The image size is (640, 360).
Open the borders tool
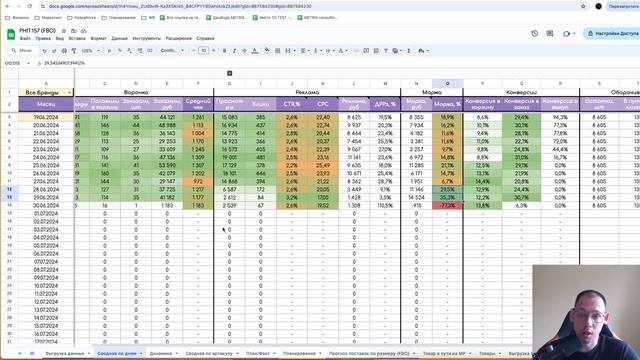[278, 51]
